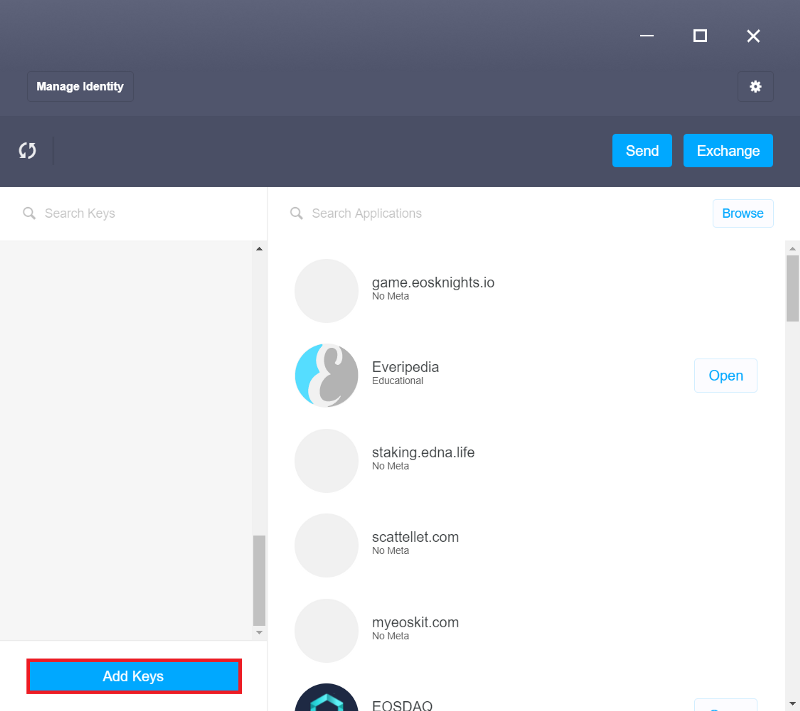Select the staking.edna.life entry text
Viewport: 800px width, 711px height.
coord(423,452)
